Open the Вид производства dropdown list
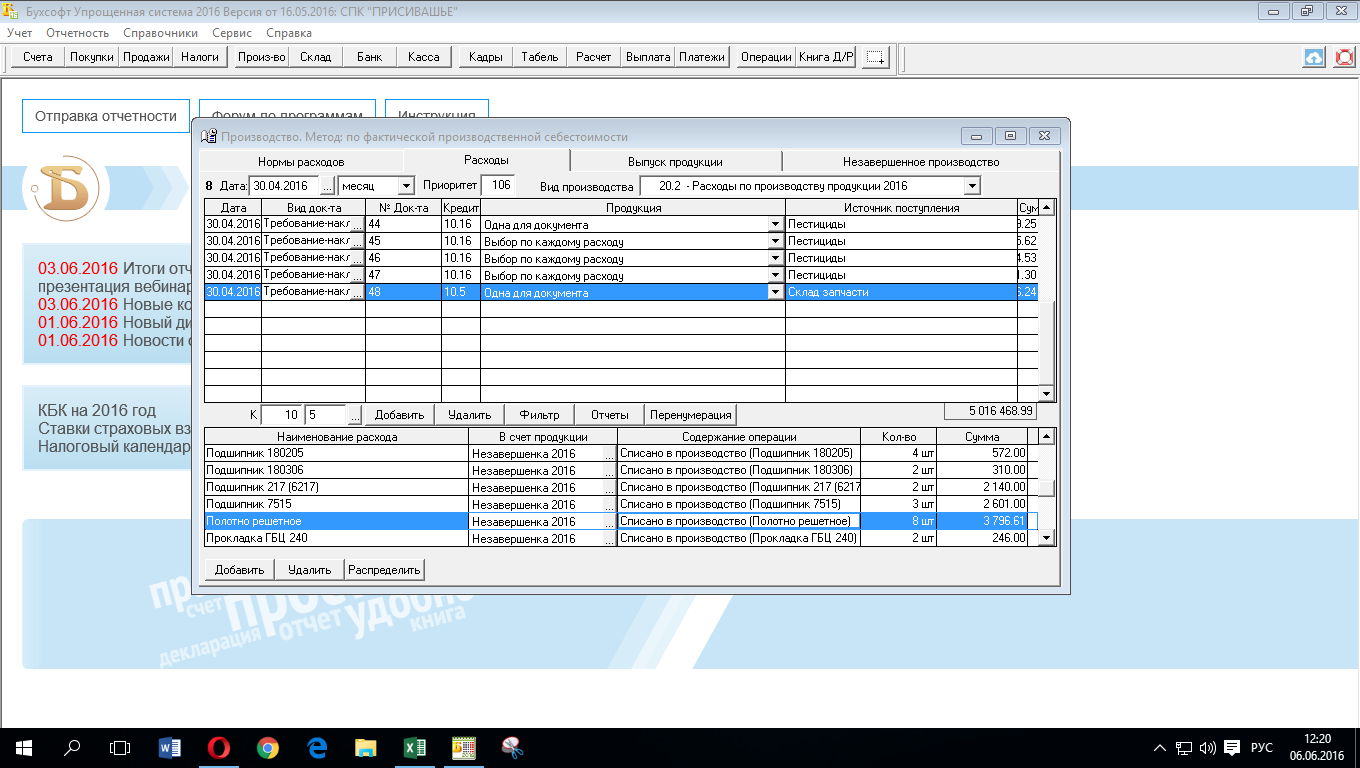1360x768 pixels. click(x=971, y=186)
